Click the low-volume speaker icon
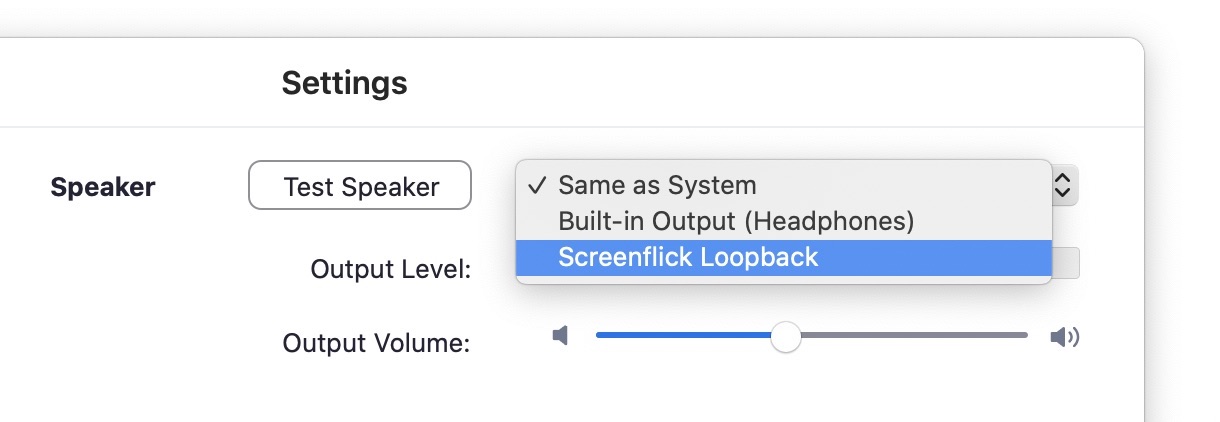1220x422 pixels. pyautogui.click(x=560, y=336)
